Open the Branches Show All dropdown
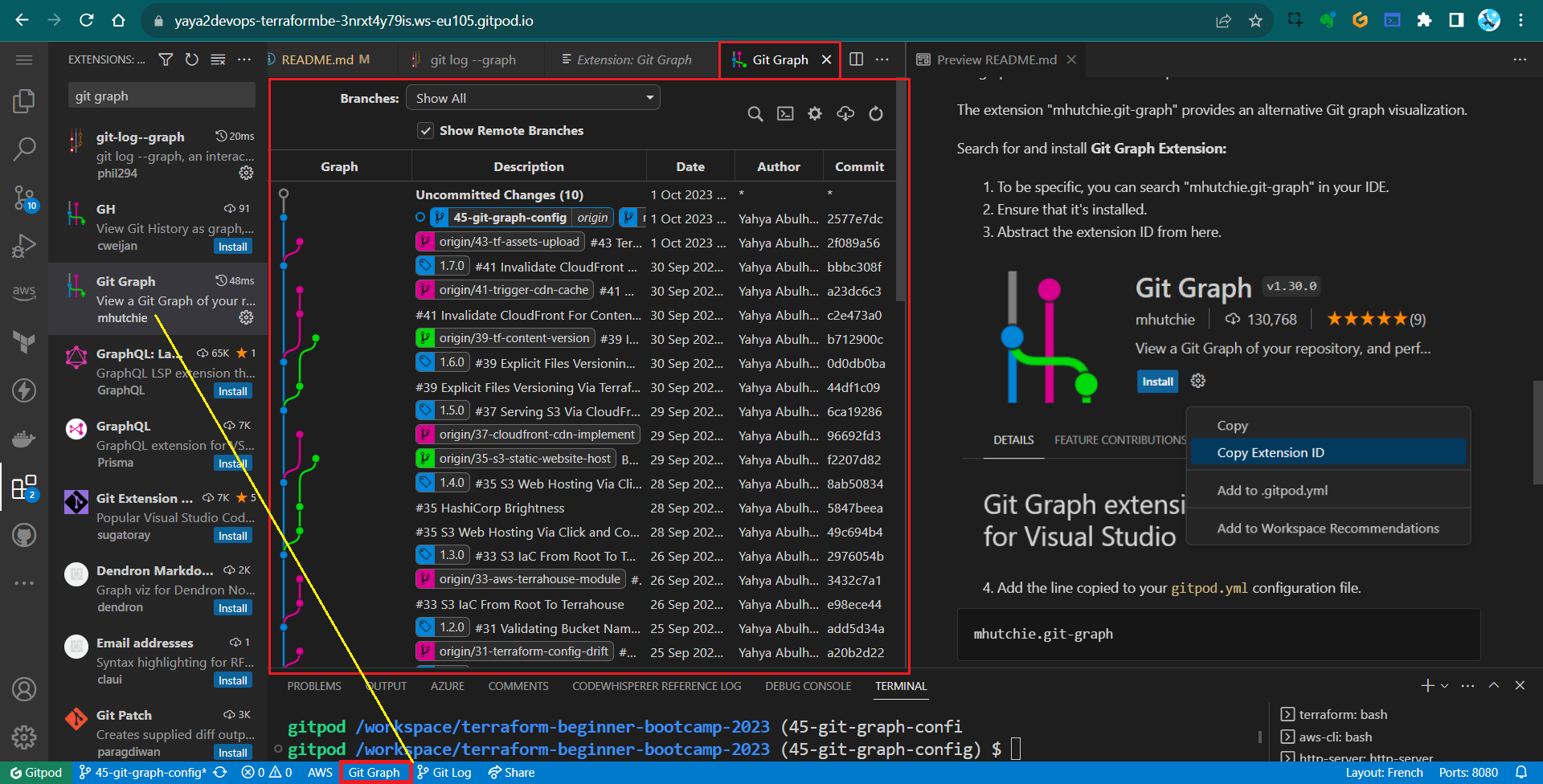 (x=533, y=98)
